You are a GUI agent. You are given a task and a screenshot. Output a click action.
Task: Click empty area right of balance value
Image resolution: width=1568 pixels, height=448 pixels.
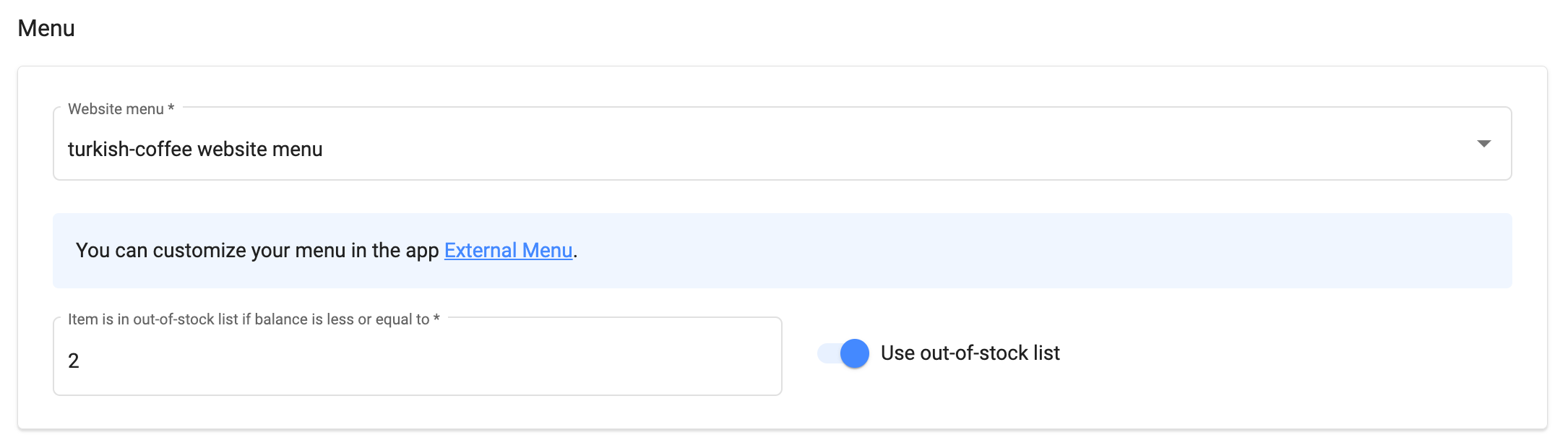506,361
